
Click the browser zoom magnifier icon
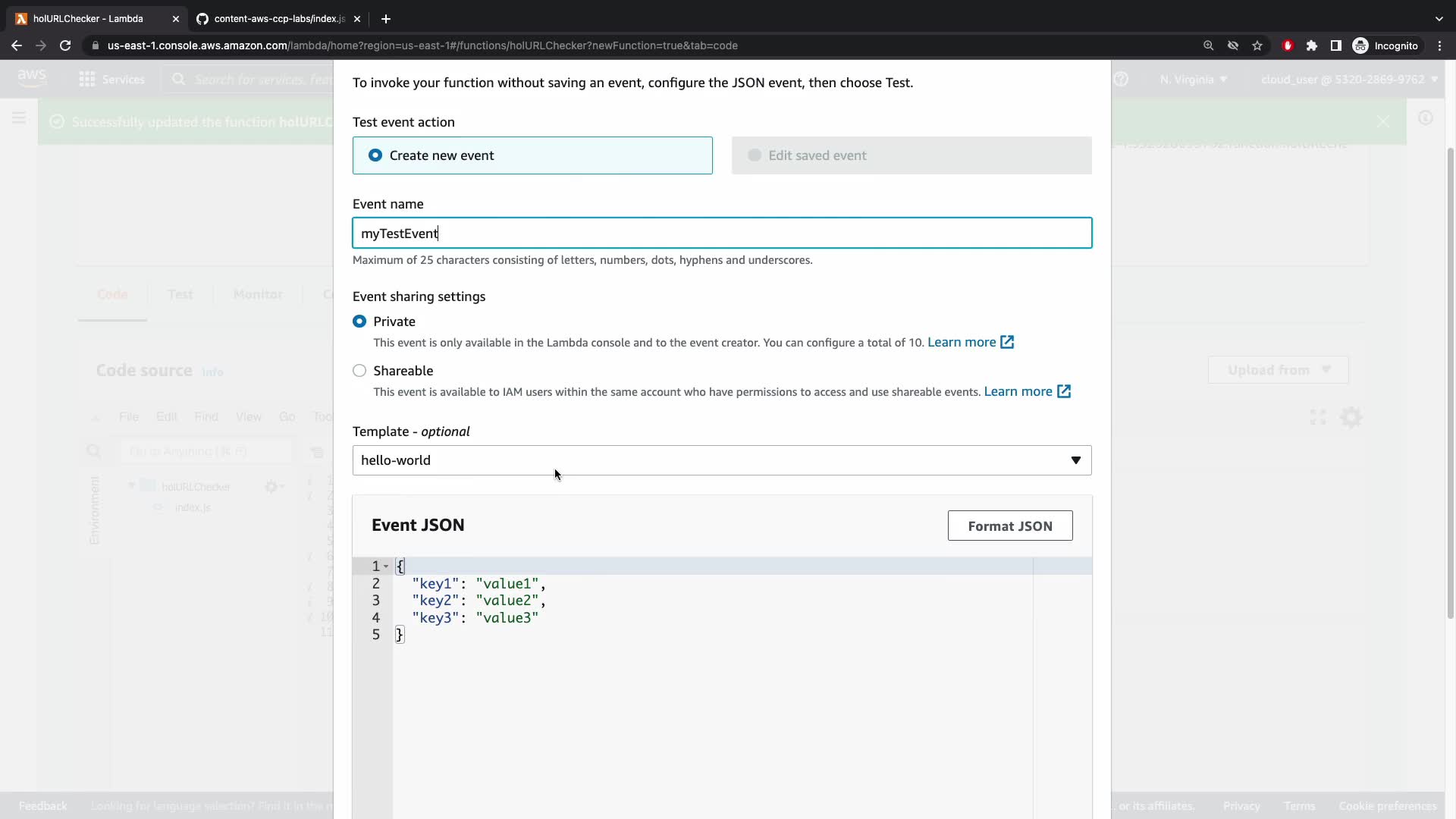pyautogui.click(x=1208, y=45)
